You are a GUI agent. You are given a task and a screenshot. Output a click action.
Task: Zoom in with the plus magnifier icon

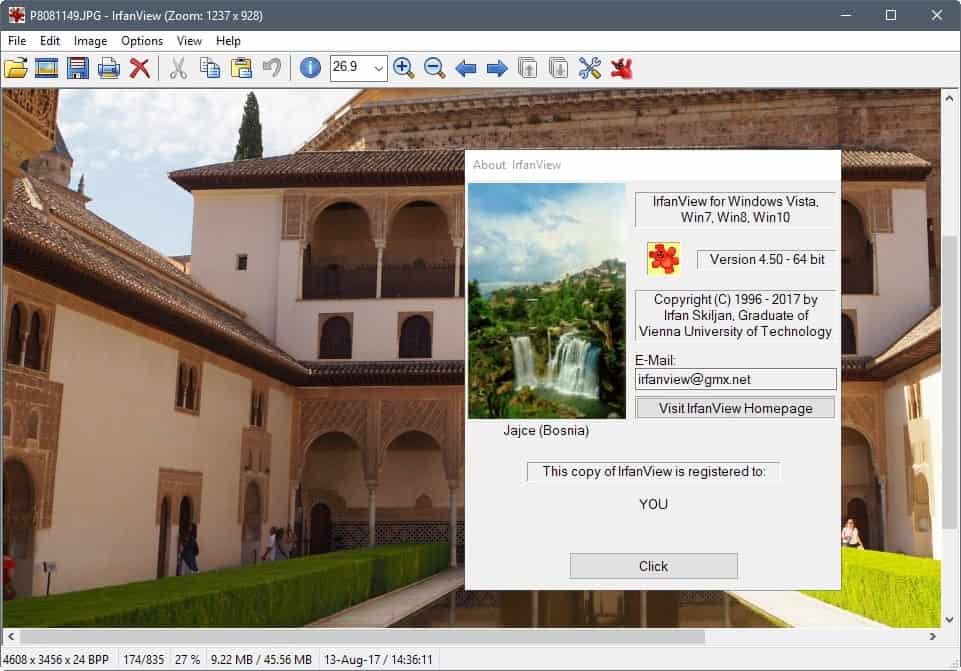(x=403, y=68)
